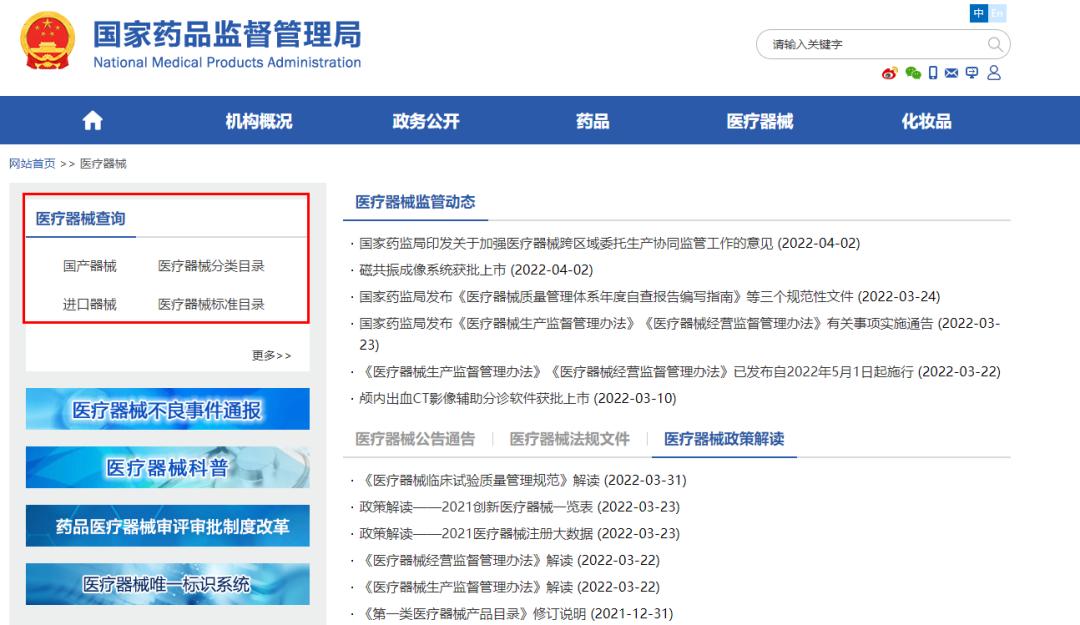The height and width of the screenshot is (625, 1080).
Task: Open 《第一类医疗器械产品目录》修订说明 link
Action: (516, 614)
